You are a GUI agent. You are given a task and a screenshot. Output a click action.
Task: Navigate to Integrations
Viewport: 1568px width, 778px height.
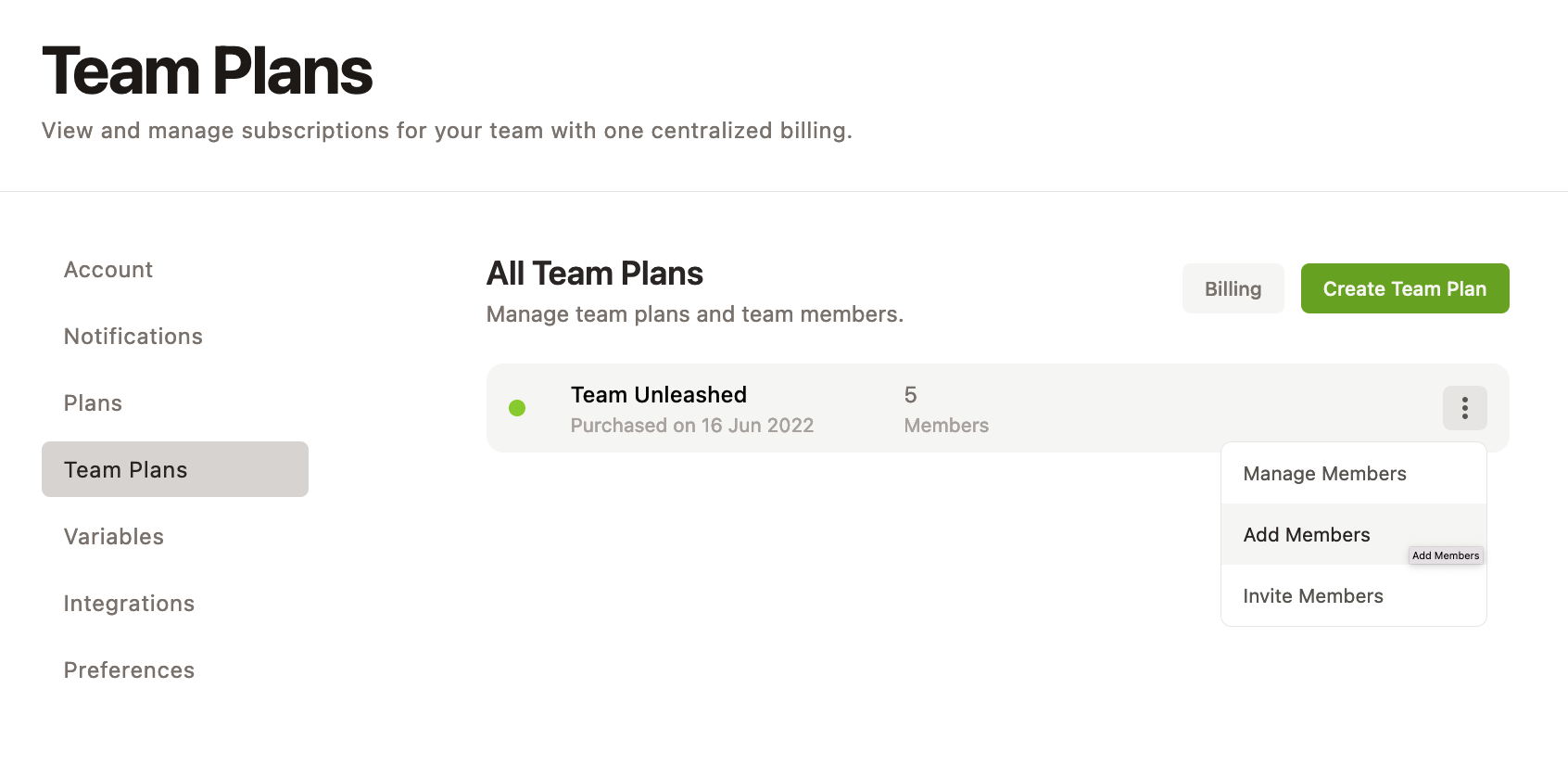(x=129, y=603)
